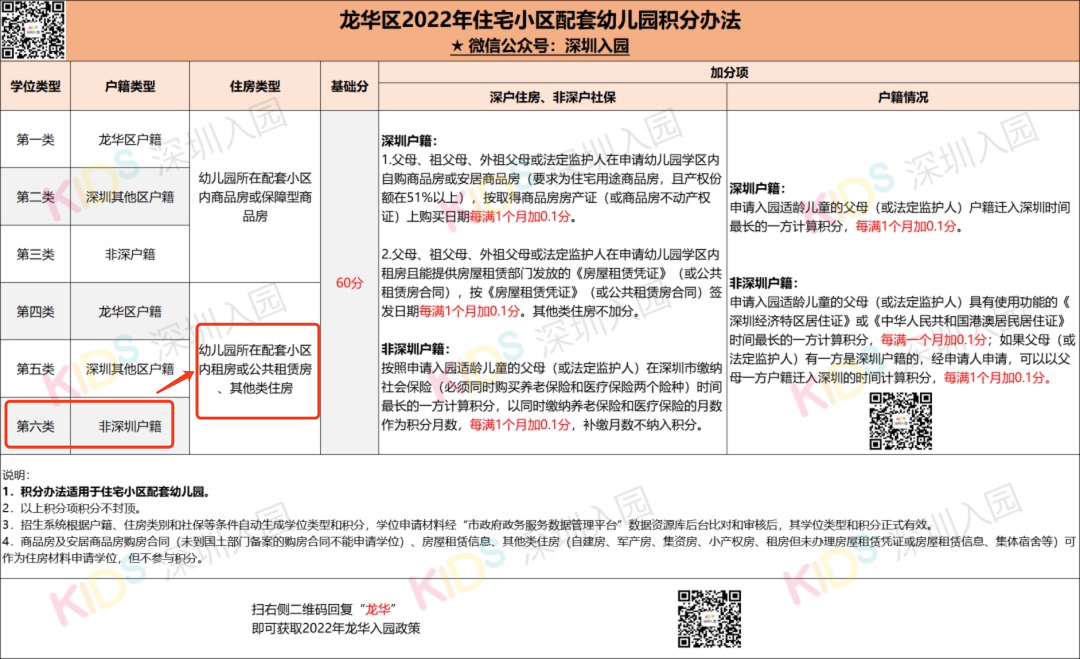Image resolution: width=1080 pixels, height=659 pixels.
Task: Click the subtitle ★ 微信公众号：深圳入园
Action: [540, 46]
